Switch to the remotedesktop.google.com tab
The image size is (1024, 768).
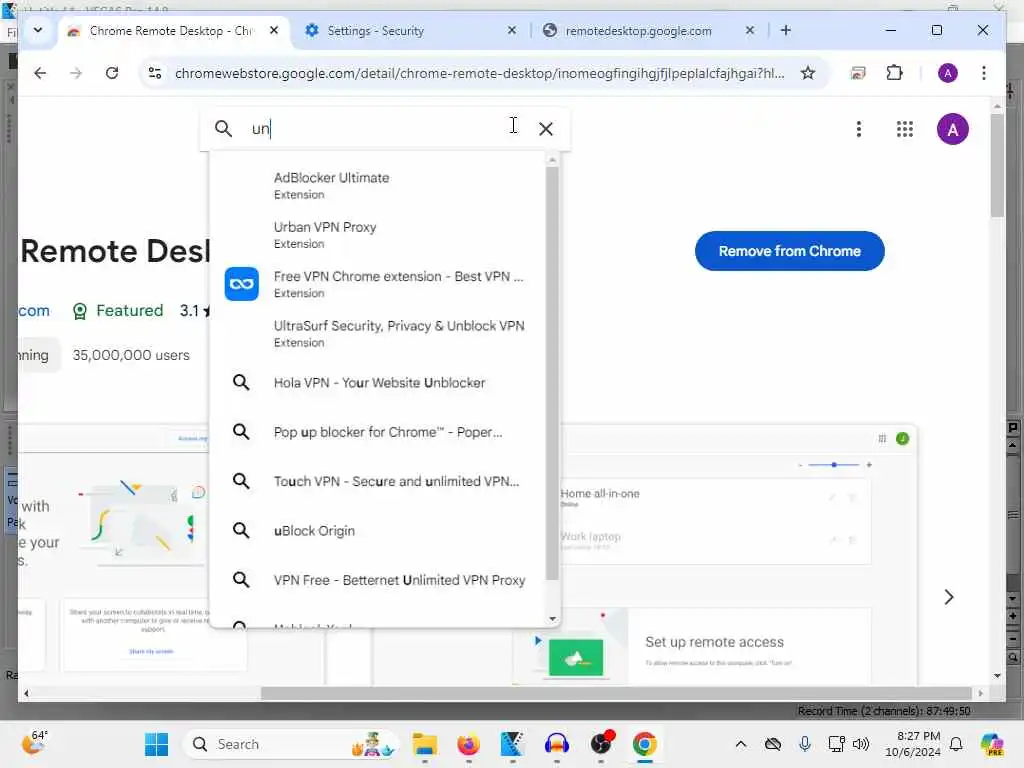(649, 31)
